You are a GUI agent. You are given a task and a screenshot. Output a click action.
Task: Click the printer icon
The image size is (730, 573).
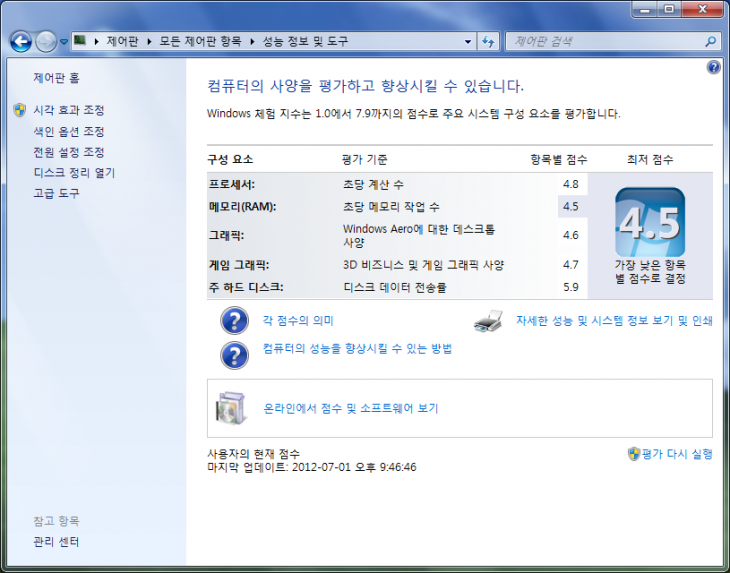click(488, 321)
